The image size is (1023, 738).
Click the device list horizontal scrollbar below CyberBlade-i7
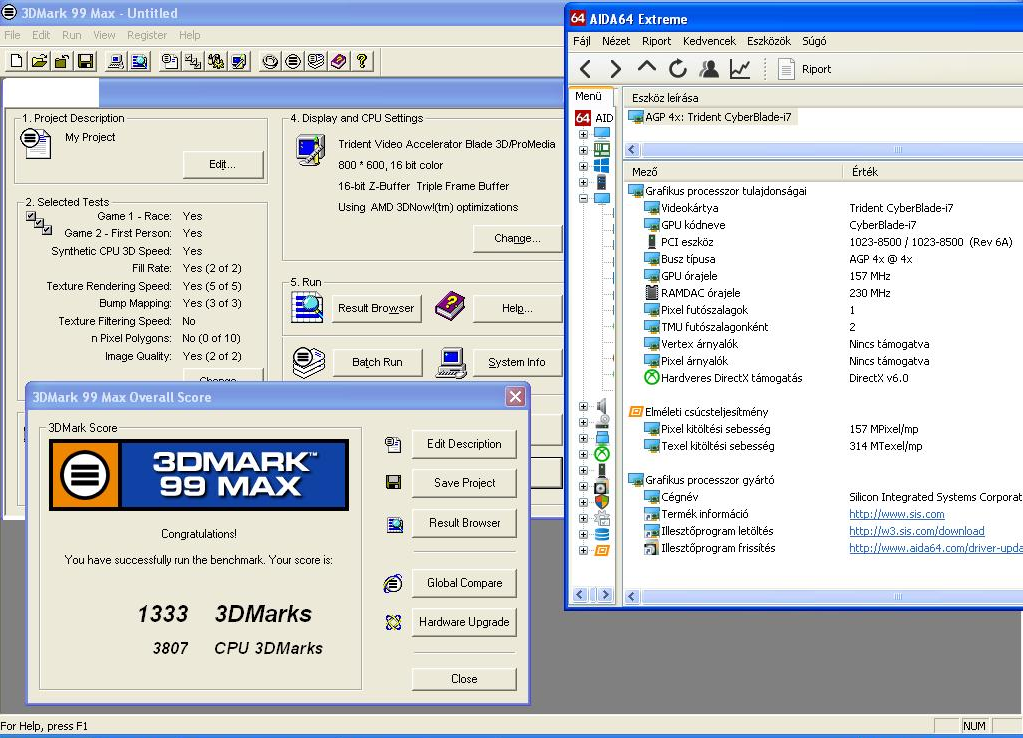click(831, 149)
